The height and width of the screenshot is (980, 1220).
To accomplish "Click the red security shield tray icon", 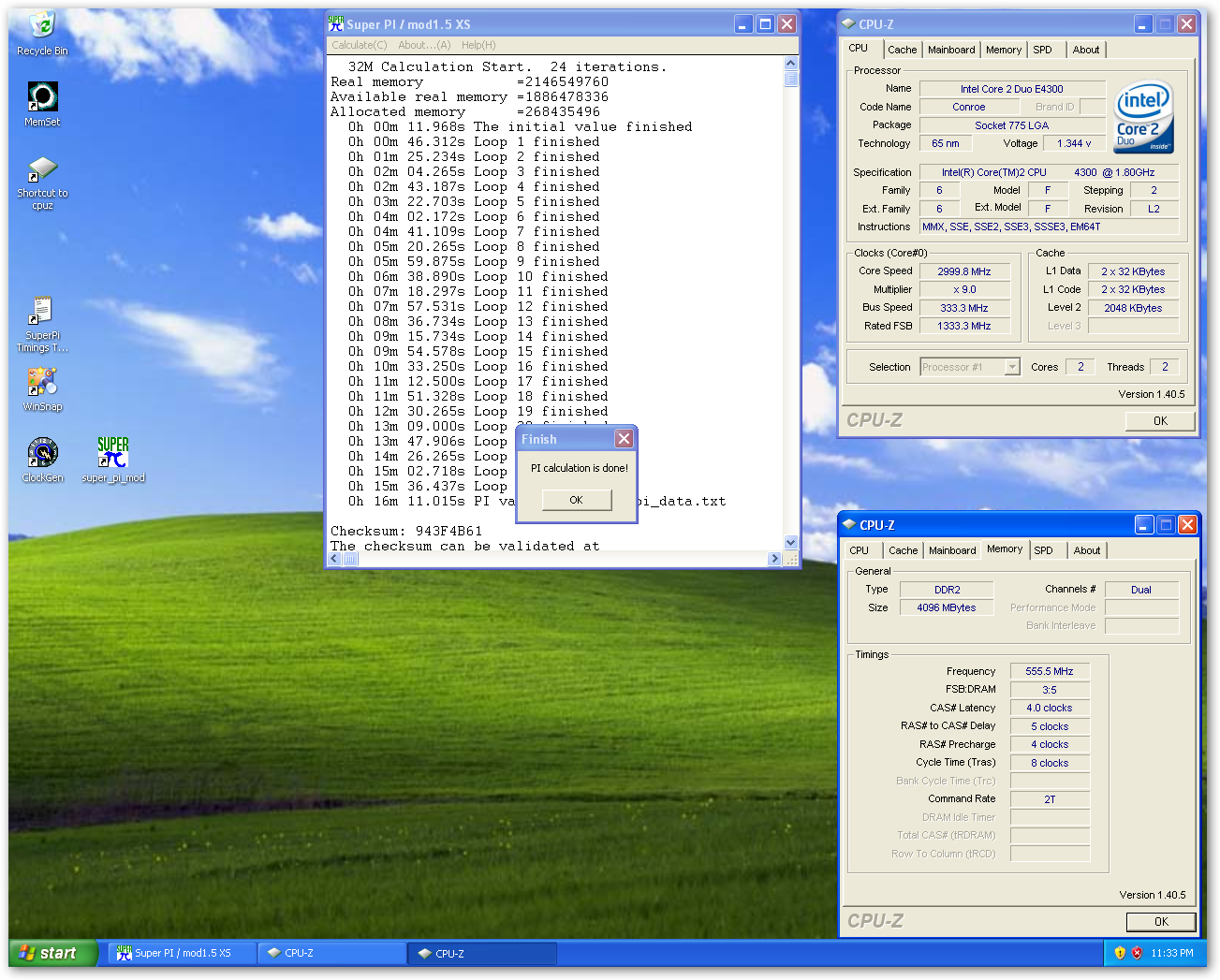I will tap(1137, 953).
